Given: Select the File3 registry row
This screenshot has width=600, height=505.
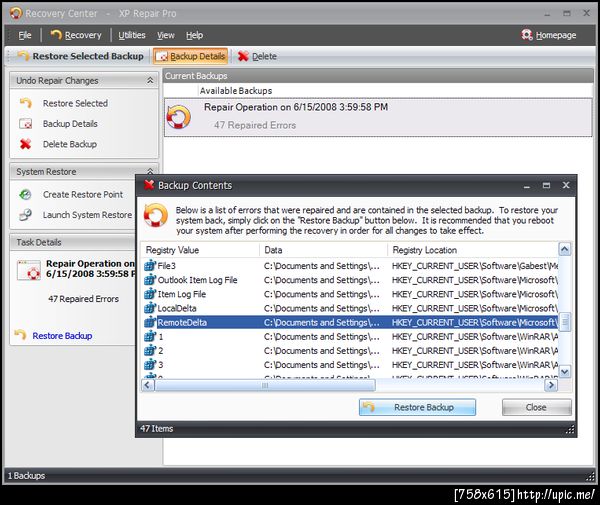Looking at the screenshot, I should (x=351, y=266).
